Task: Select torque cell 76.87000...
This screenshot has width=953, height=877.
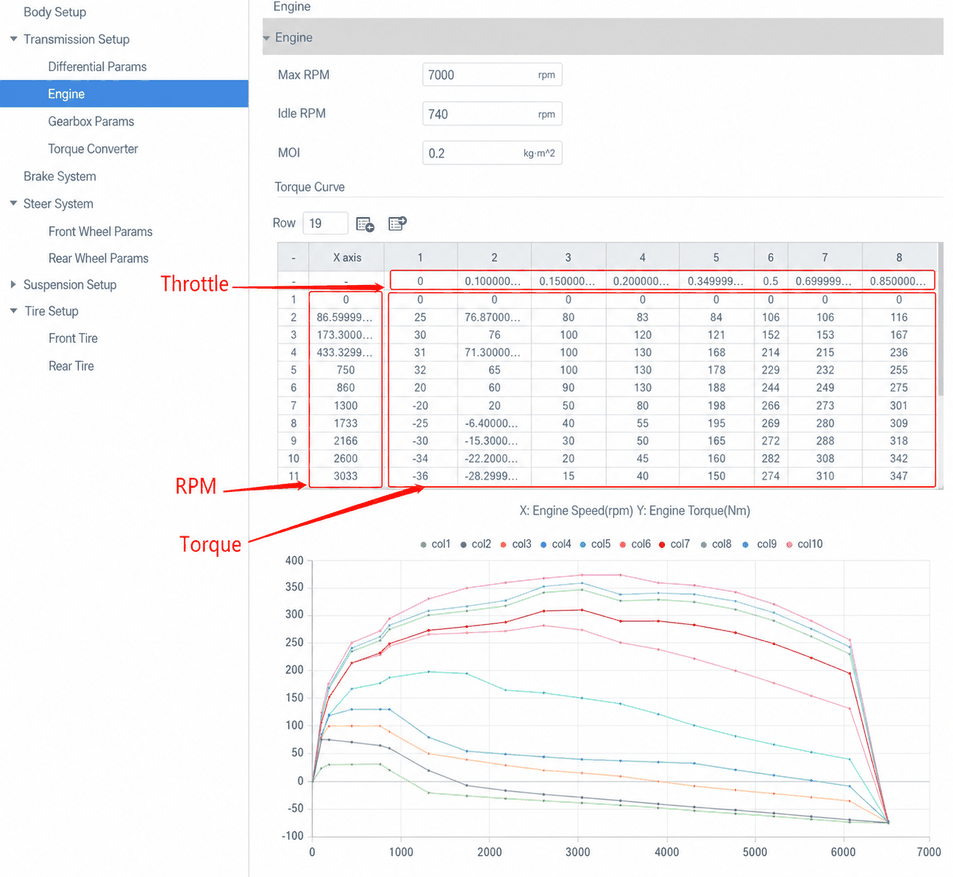Action: [x=494, y=317]
